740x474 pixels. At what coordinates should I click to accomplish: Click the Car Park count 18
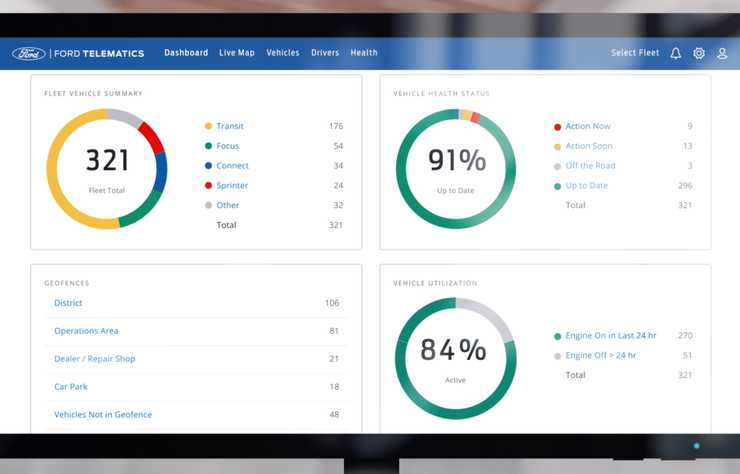[334, 387]
